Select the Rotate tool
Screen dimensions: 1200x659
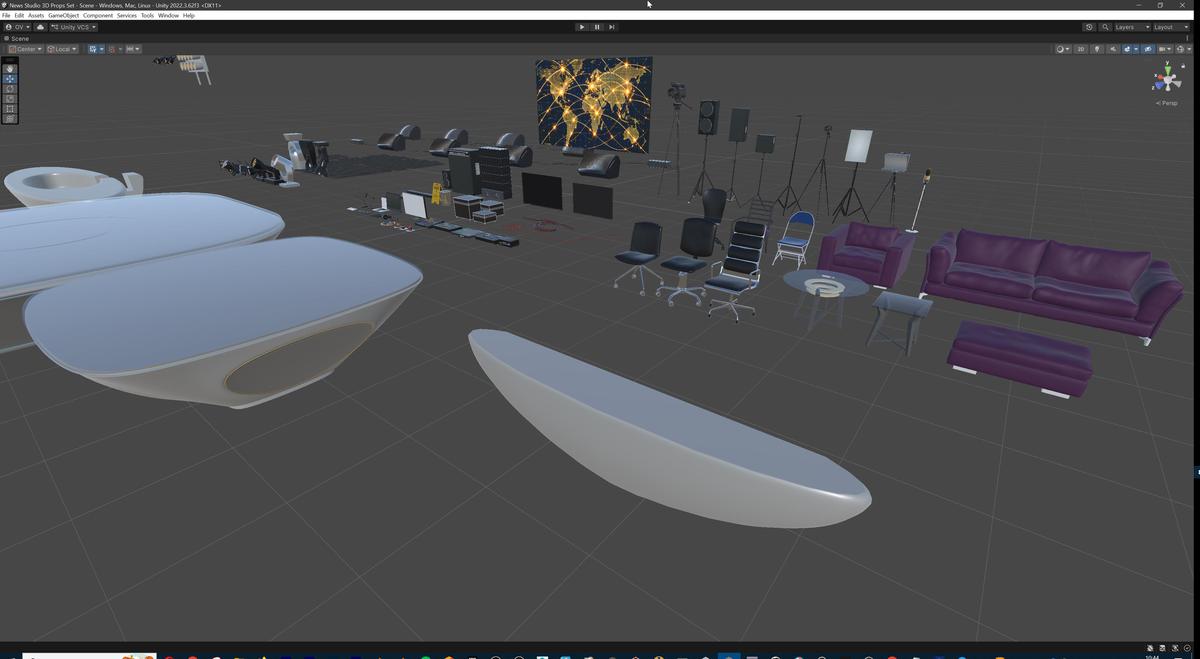click(x=10, y=88)
